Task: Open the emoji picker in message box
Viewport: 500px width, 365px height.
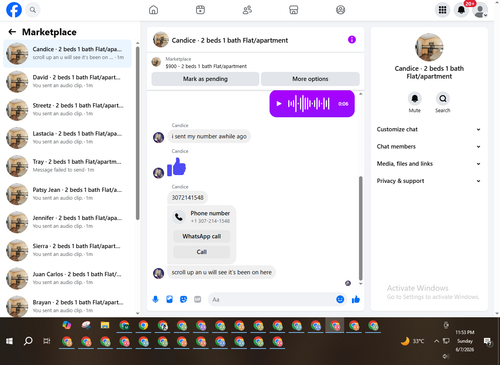Action: click(x=340, y=299)
